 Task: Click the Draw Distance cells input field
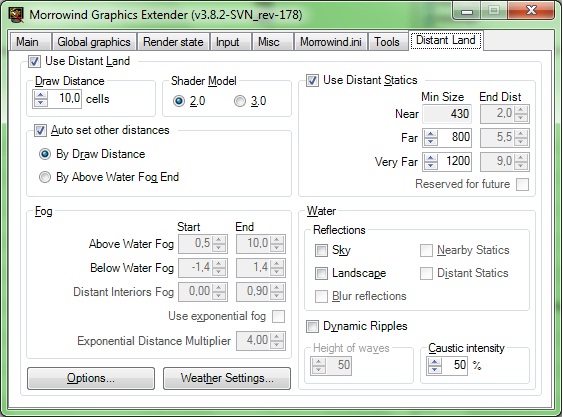pyautogui.click(x=65, y=98)
